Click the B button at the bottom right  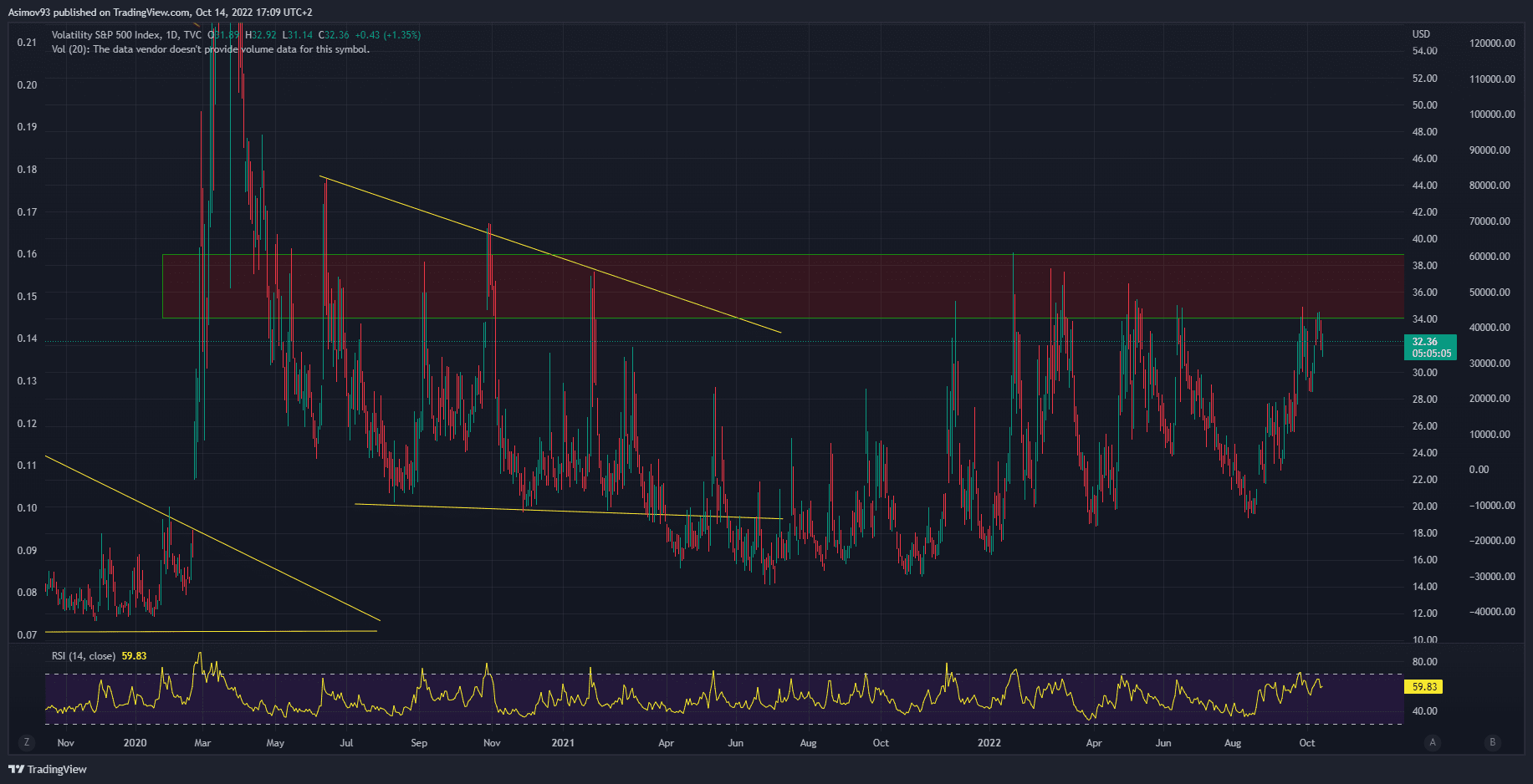pyautogui.click(x=1492, y=742)
